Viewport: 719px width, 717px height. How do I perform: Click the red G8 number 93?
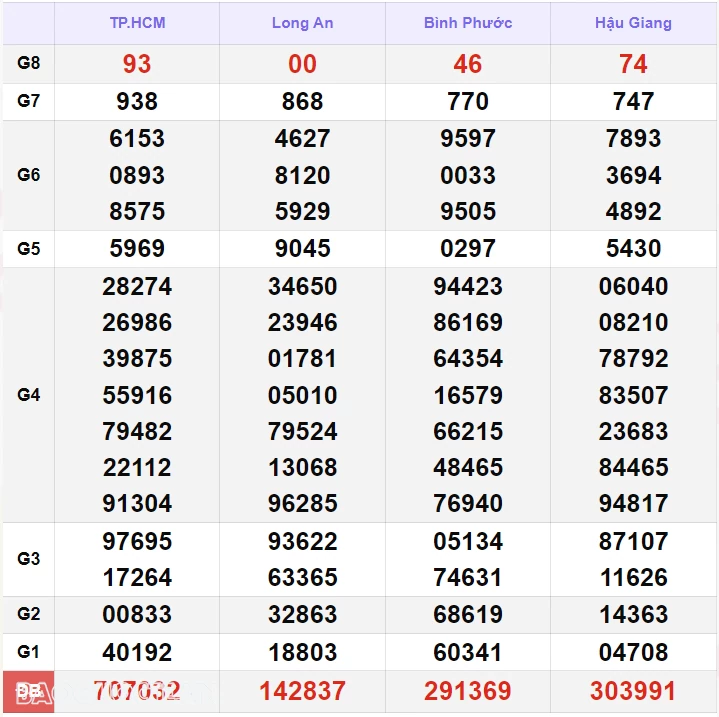(137, 64)
